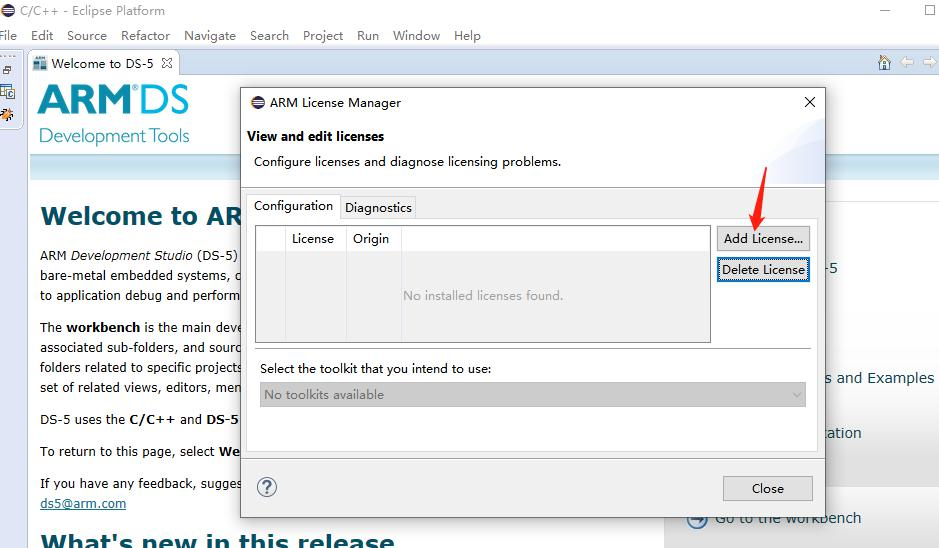This screenshot has width=939, height=548.
Task: Close the ARM License Manager with X
Action: click(x=810, y=102)
